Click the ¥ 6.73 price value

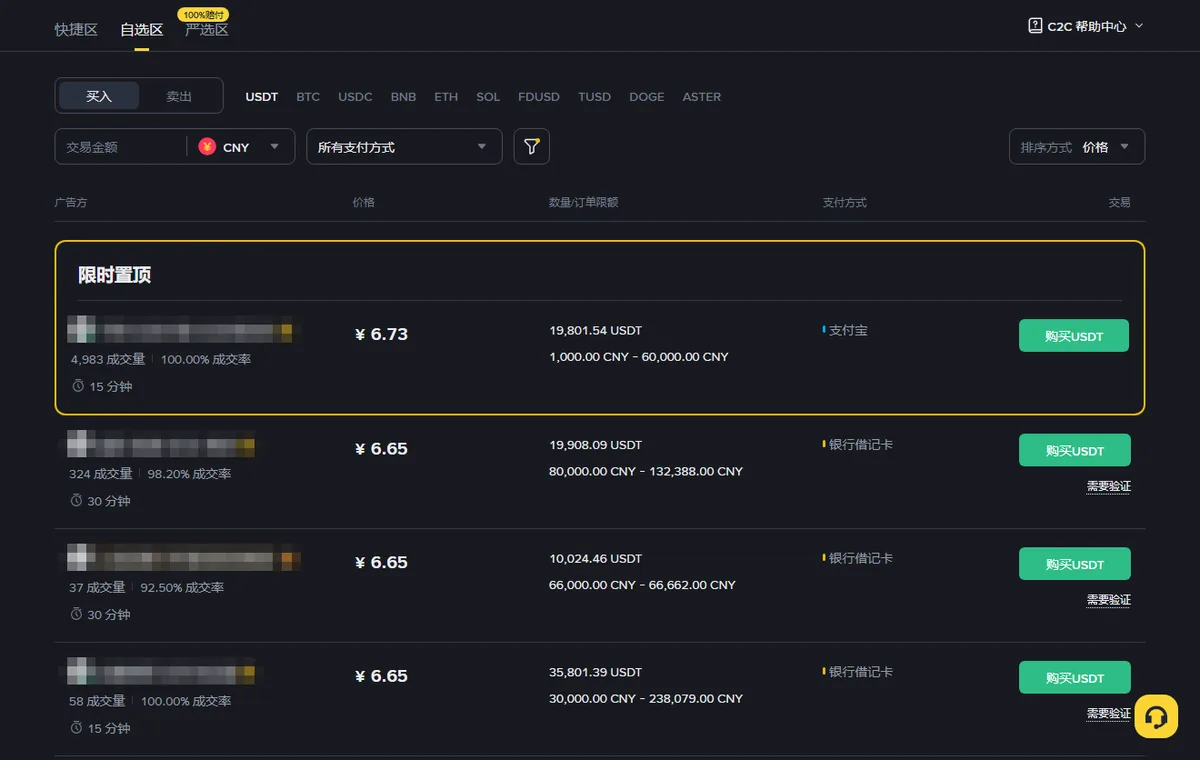(381, 335)
